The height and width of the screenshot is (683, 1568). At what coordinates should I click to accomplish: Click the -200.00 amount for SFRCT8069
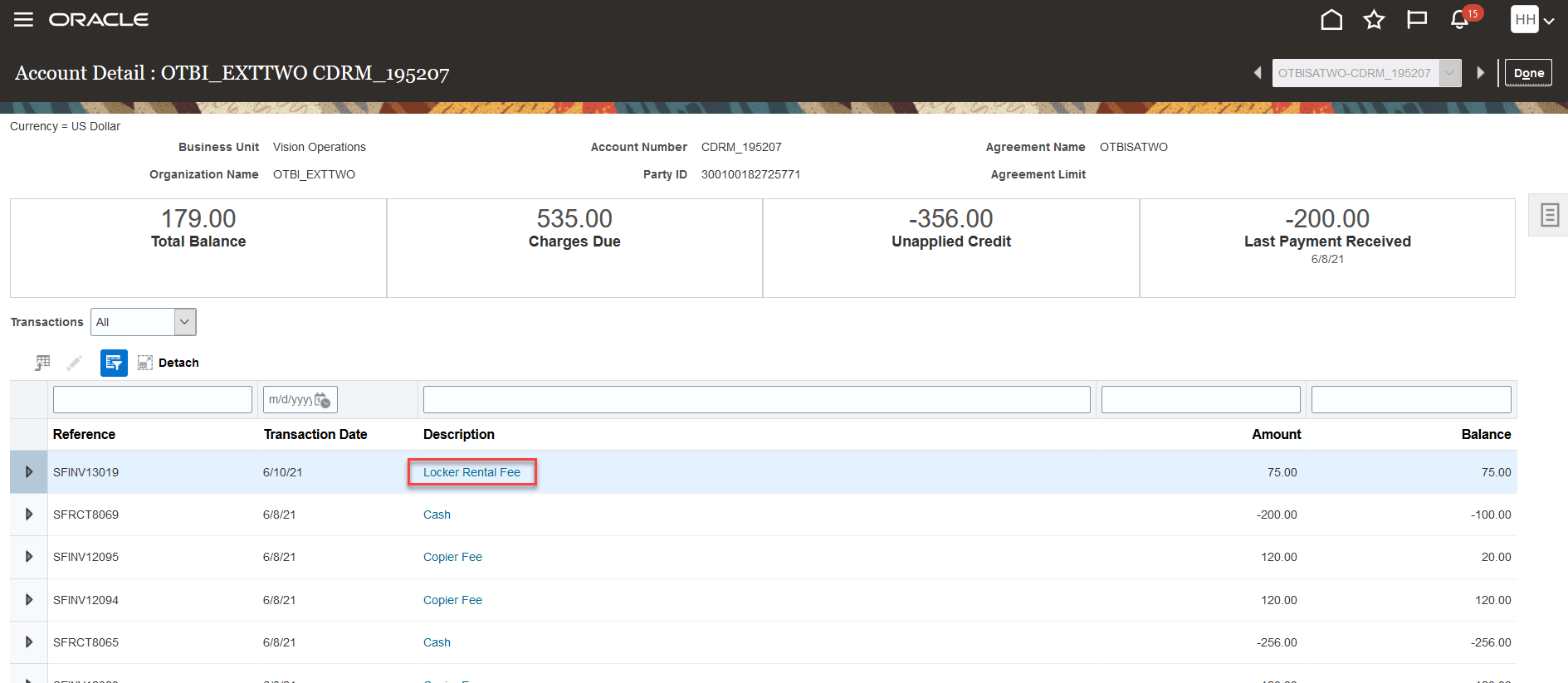pos(1277,515)
